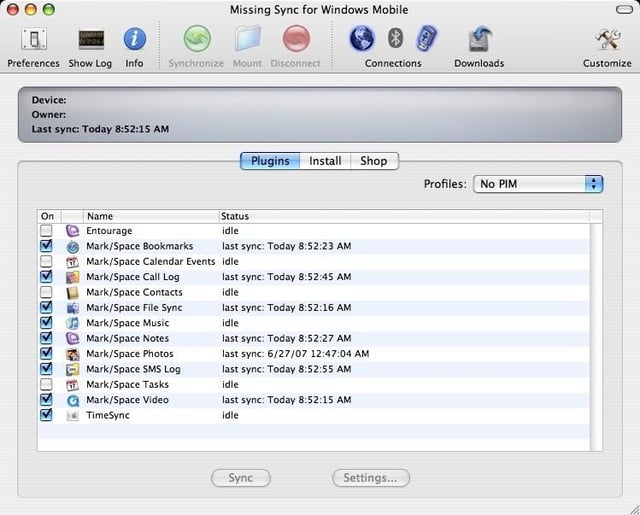This screenshot has width=640, height=515.
Task: Click the green Synchronize icon
Action: tap(197, 39)
